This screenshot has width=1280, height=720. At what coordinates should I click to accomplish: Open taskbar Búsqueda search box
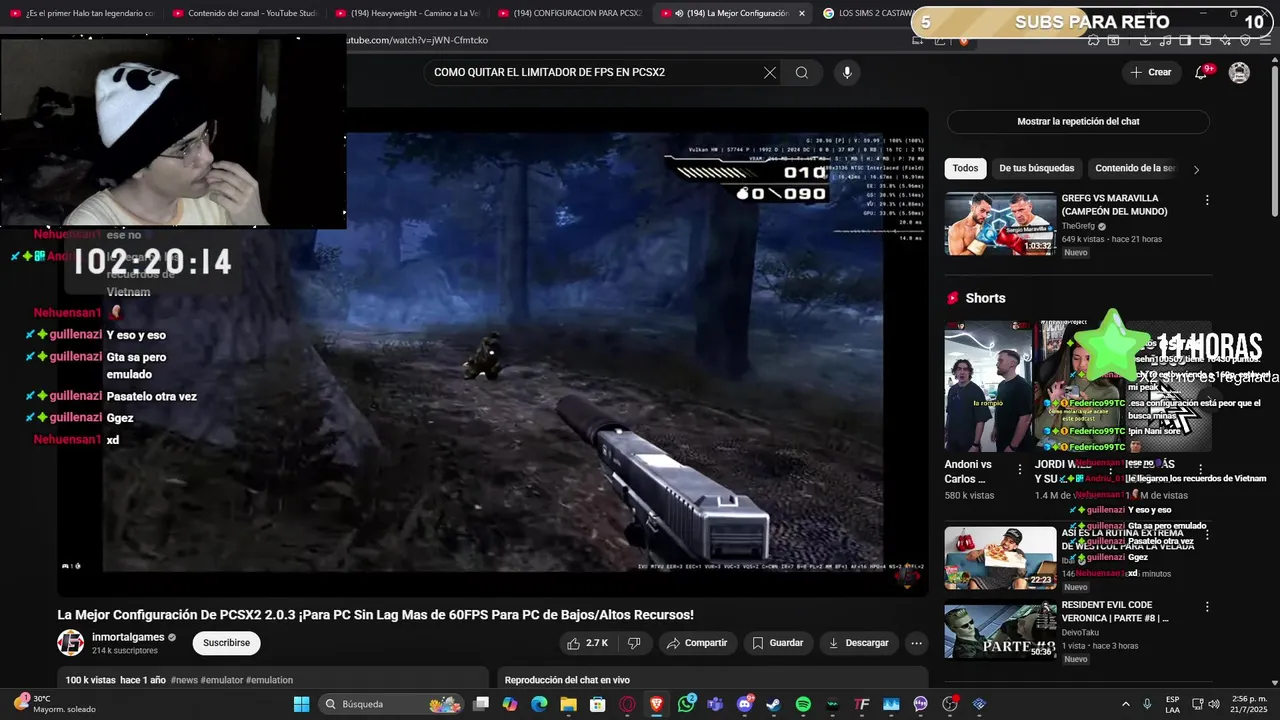392,704
